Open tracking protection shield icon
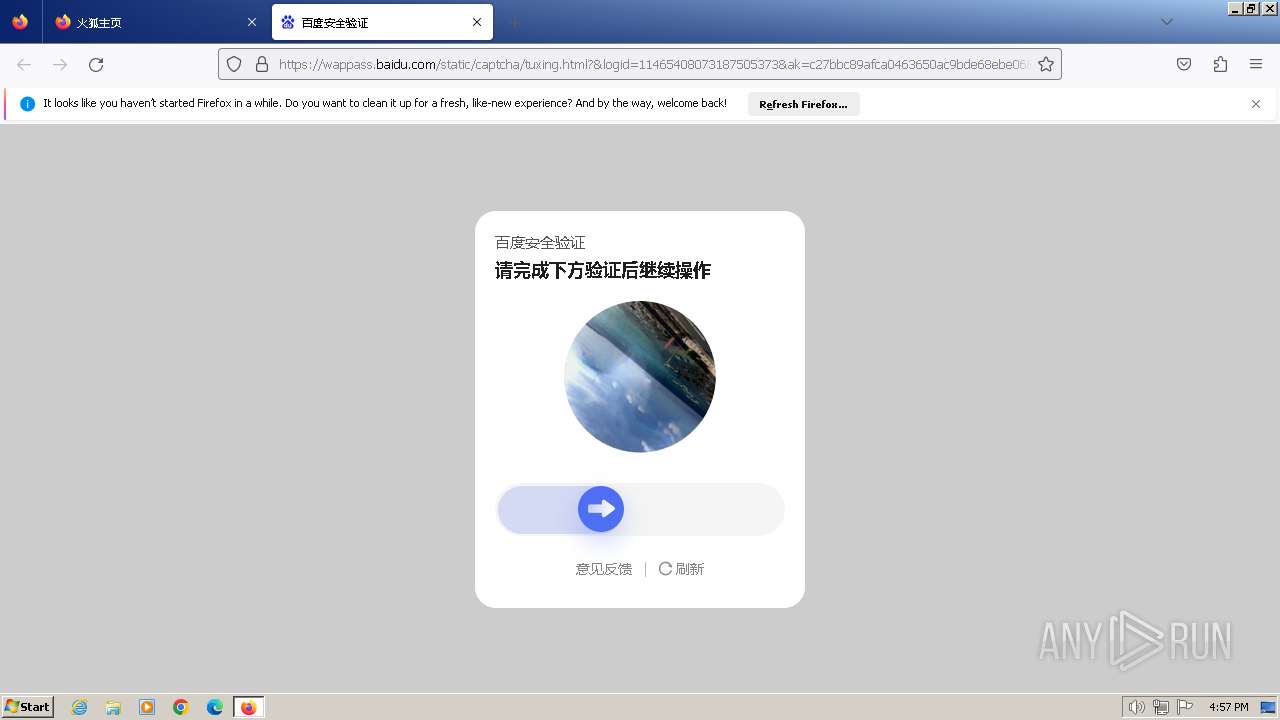The height and width of the screenshot is (720, 1280). click(x=234, y=64)
